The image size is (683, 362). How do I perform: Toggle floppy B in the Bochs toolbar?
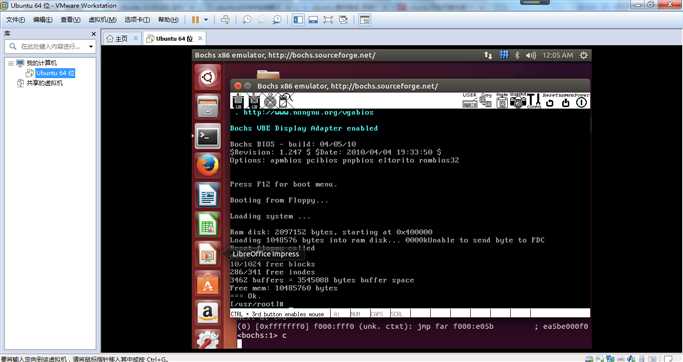(x=254, y=101)
